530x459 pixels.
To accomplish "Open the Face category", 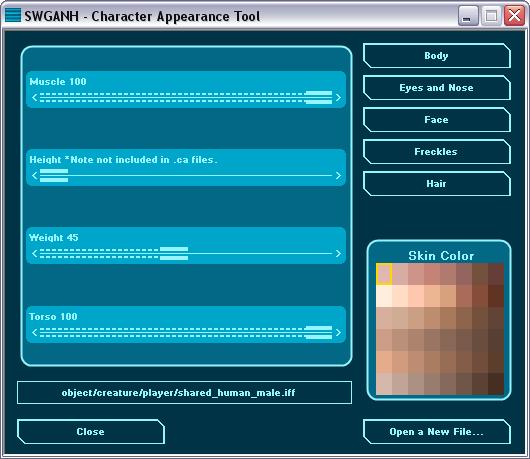I will 436,120.
